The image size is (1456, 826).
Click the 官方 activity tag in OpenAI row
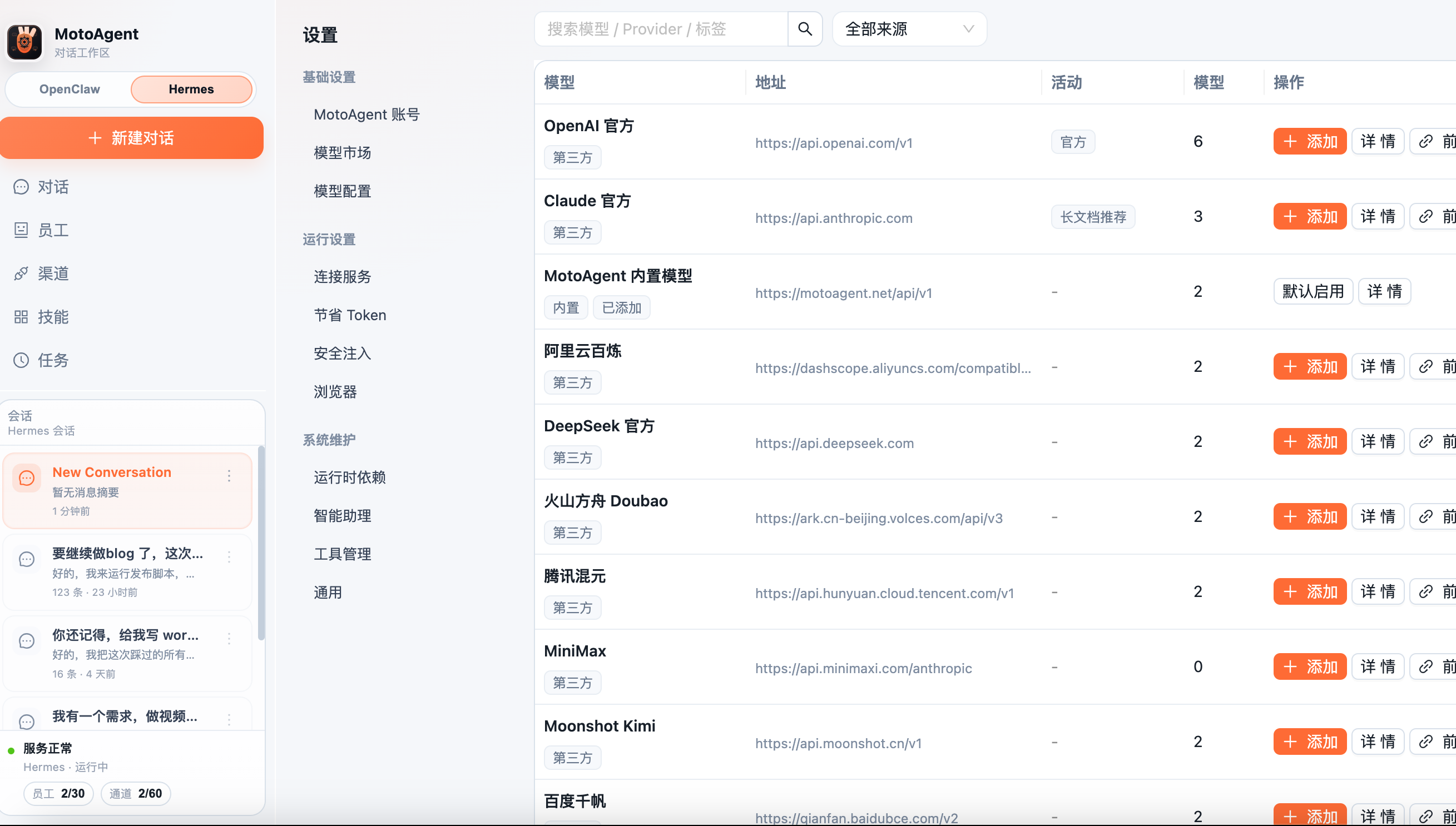coord(1073,142)
